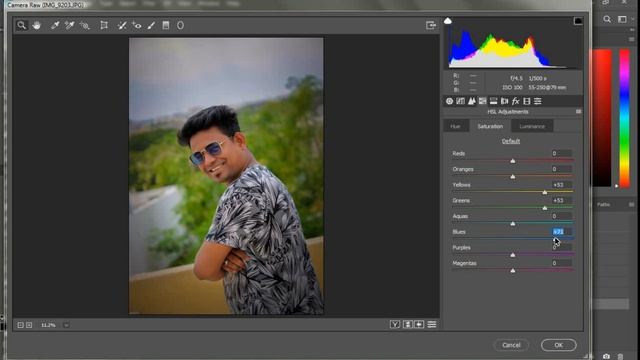
Task: Click the zoom in plus button
Action: pyautogui.click(x=29, y=325)
